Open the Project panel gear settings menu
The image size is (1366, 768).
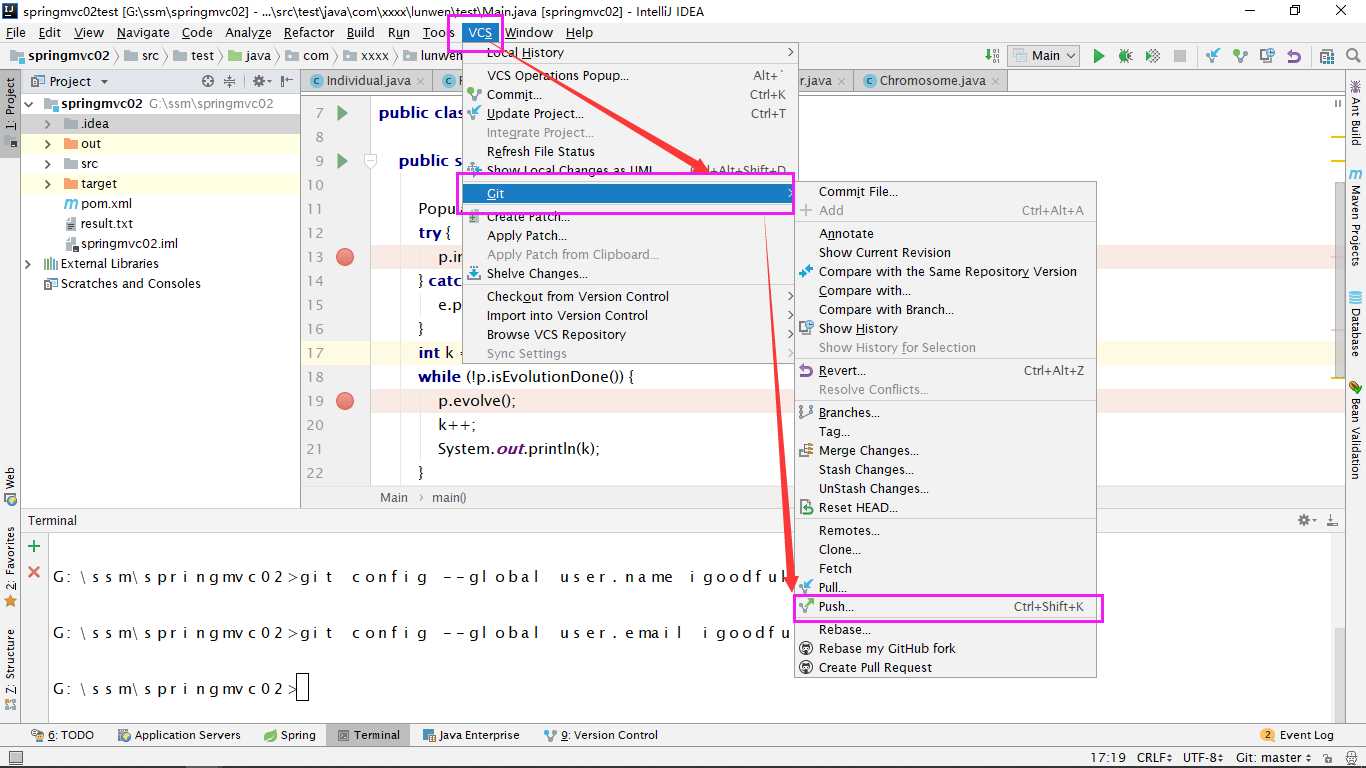(x=262, y=81)
